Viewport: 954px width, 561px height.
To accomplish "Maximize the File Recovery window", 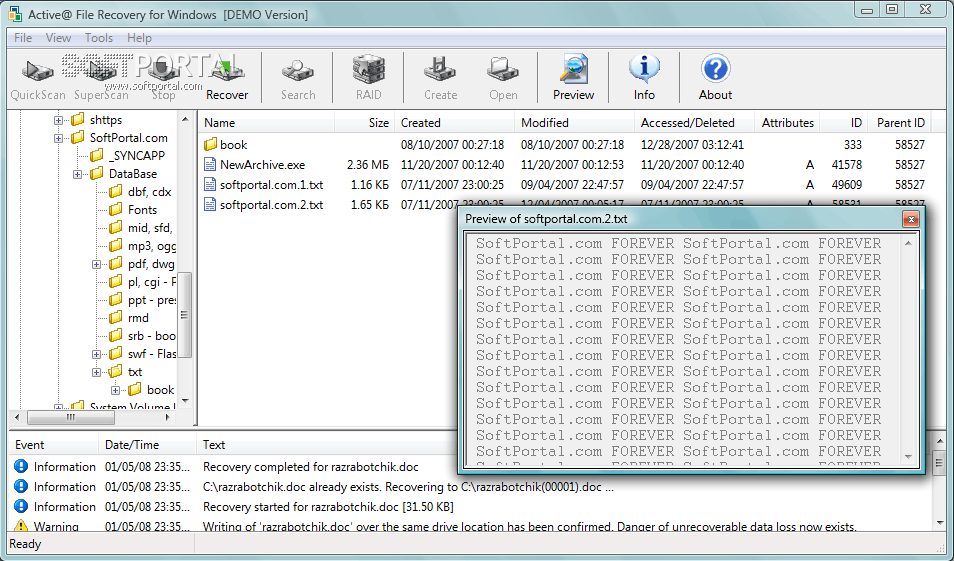I will tap(892, 9).
